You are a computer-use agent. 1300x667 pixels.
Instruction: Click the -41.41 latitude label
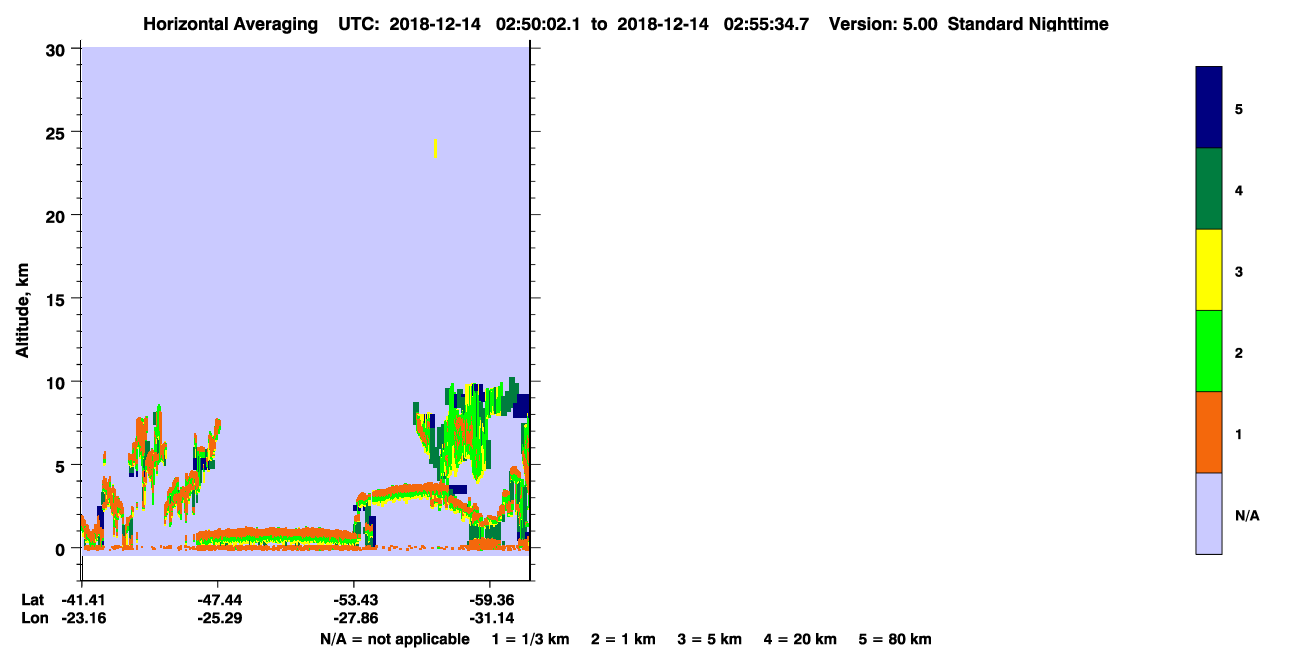[82, 600]
